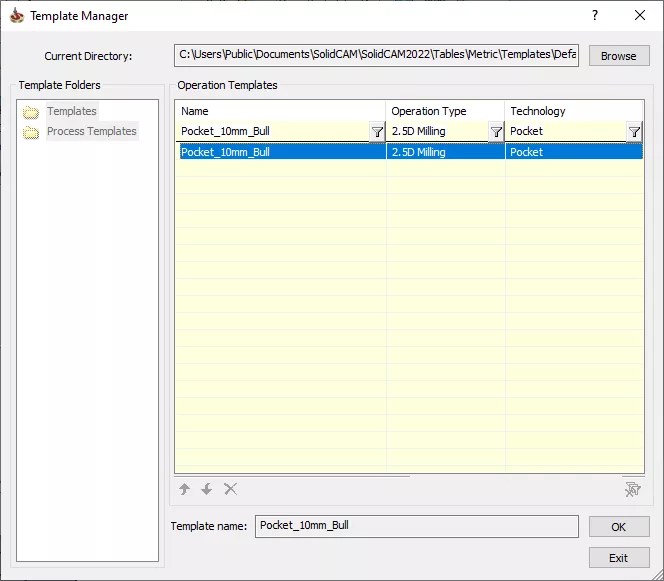664x581 pixels.
Task: Click the Exit button
Action: pyautogui.click(x=618, y=558)
